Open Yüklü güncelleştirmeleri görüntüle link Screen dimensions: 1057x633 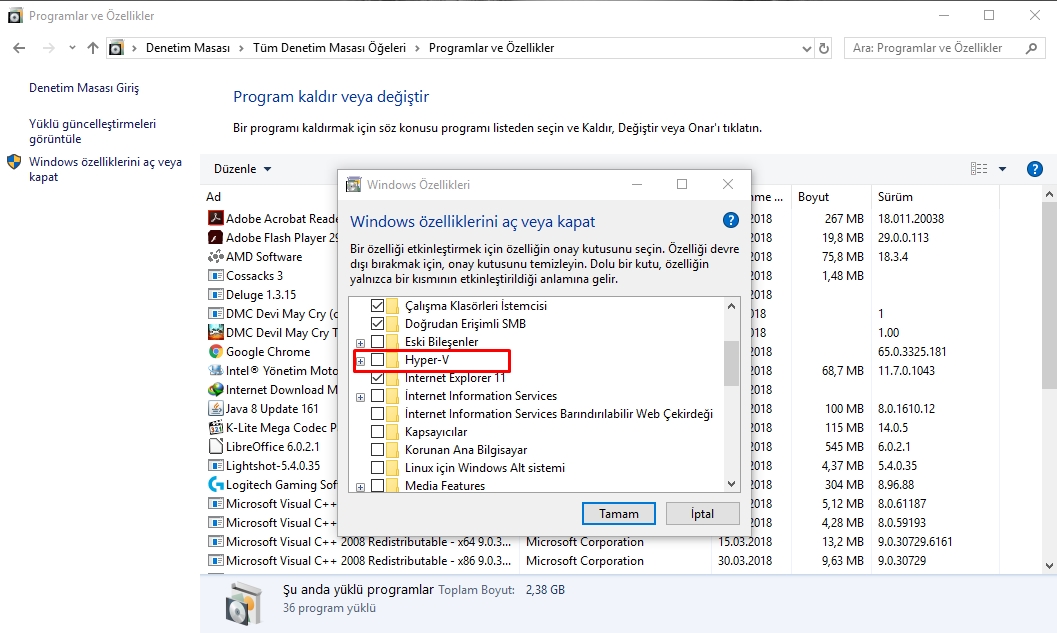pos(92,131)
